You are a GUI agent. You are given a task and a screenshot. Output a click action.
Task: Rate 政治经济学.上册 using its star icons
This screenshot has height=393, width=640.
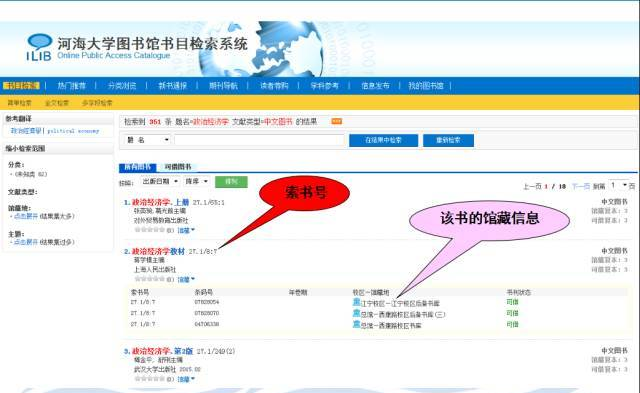coord(149,230)
